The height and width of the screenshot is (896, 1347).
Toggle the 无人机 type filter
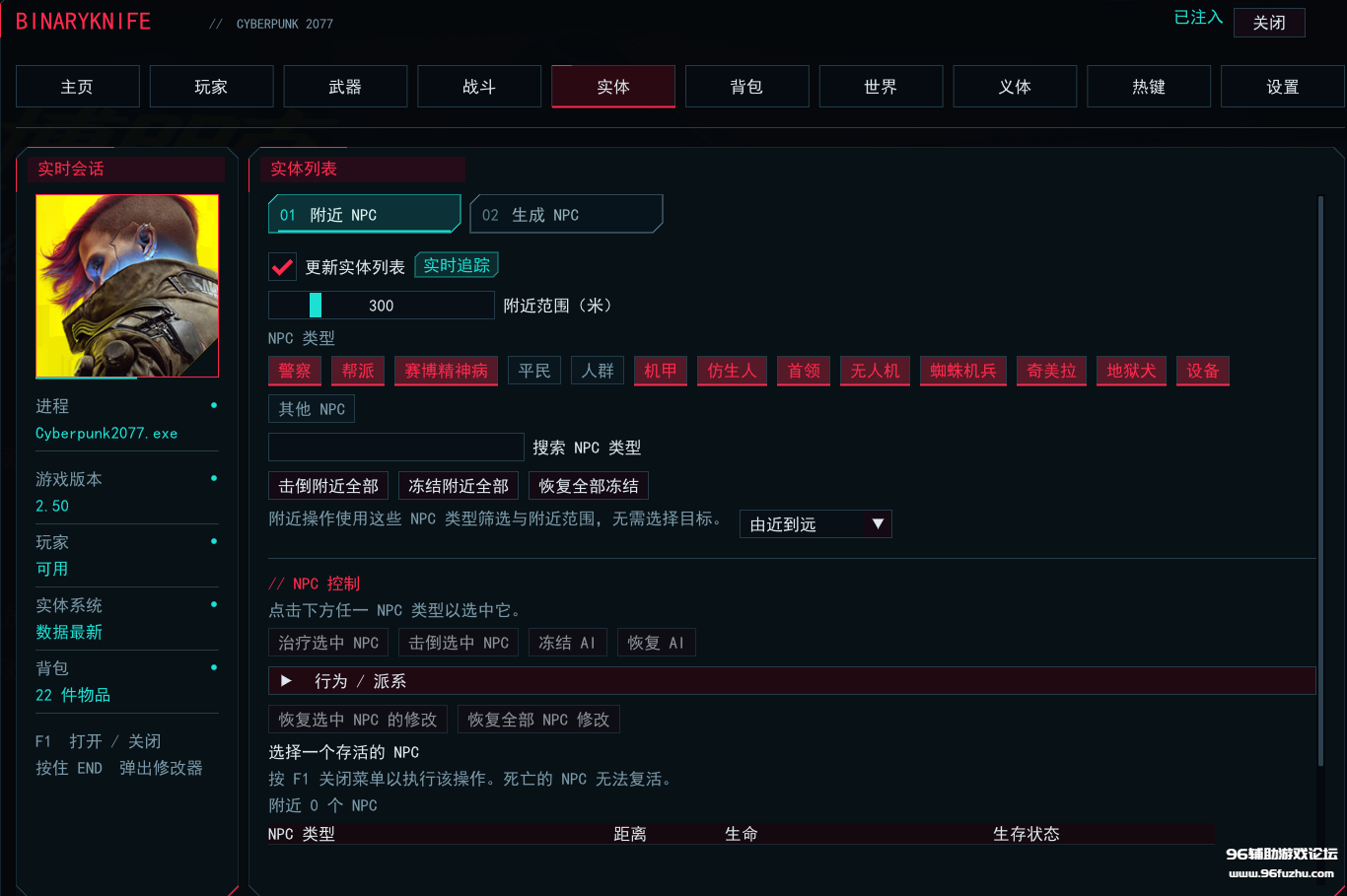tap(875, 371)
